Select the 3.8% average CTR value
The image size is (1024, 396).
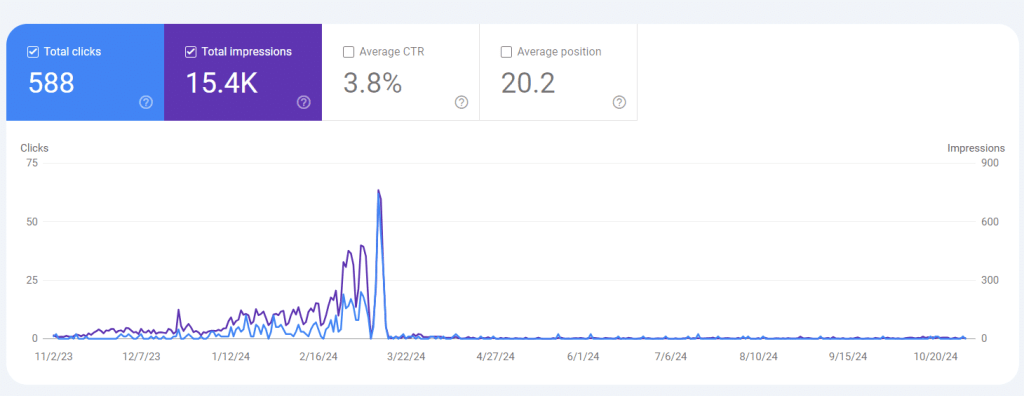[x=373, y=83]
